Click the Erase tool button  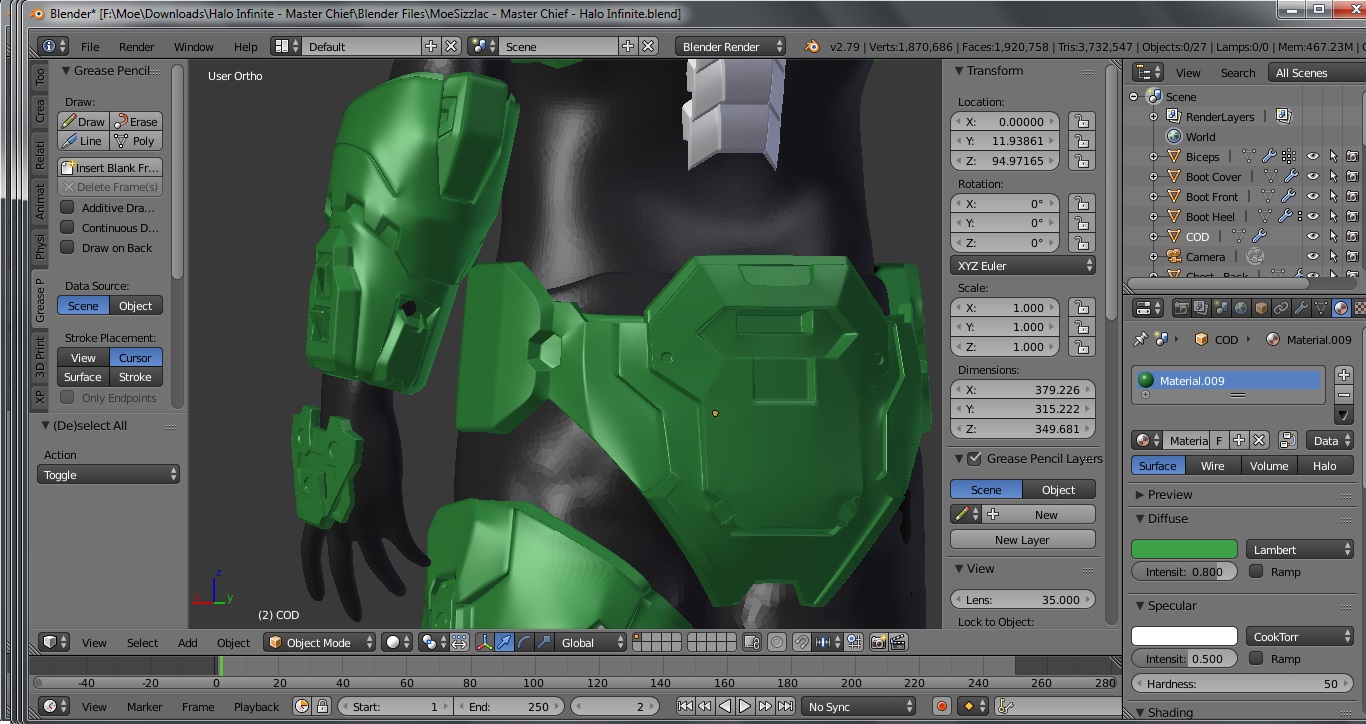tap(136, 121)
